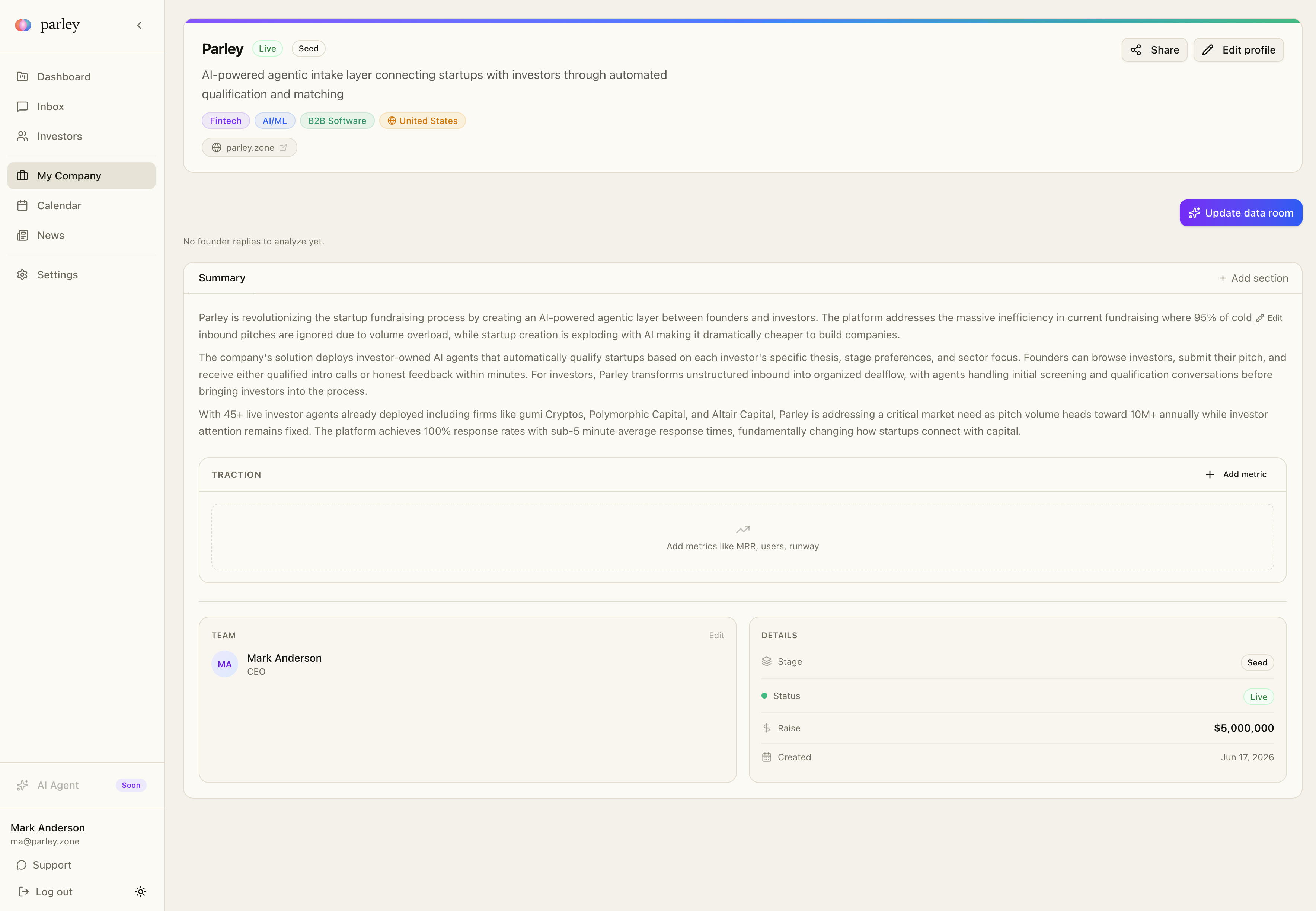Collapse the sidebar with the chevron
1316x911 pixels.
point(139,25)
